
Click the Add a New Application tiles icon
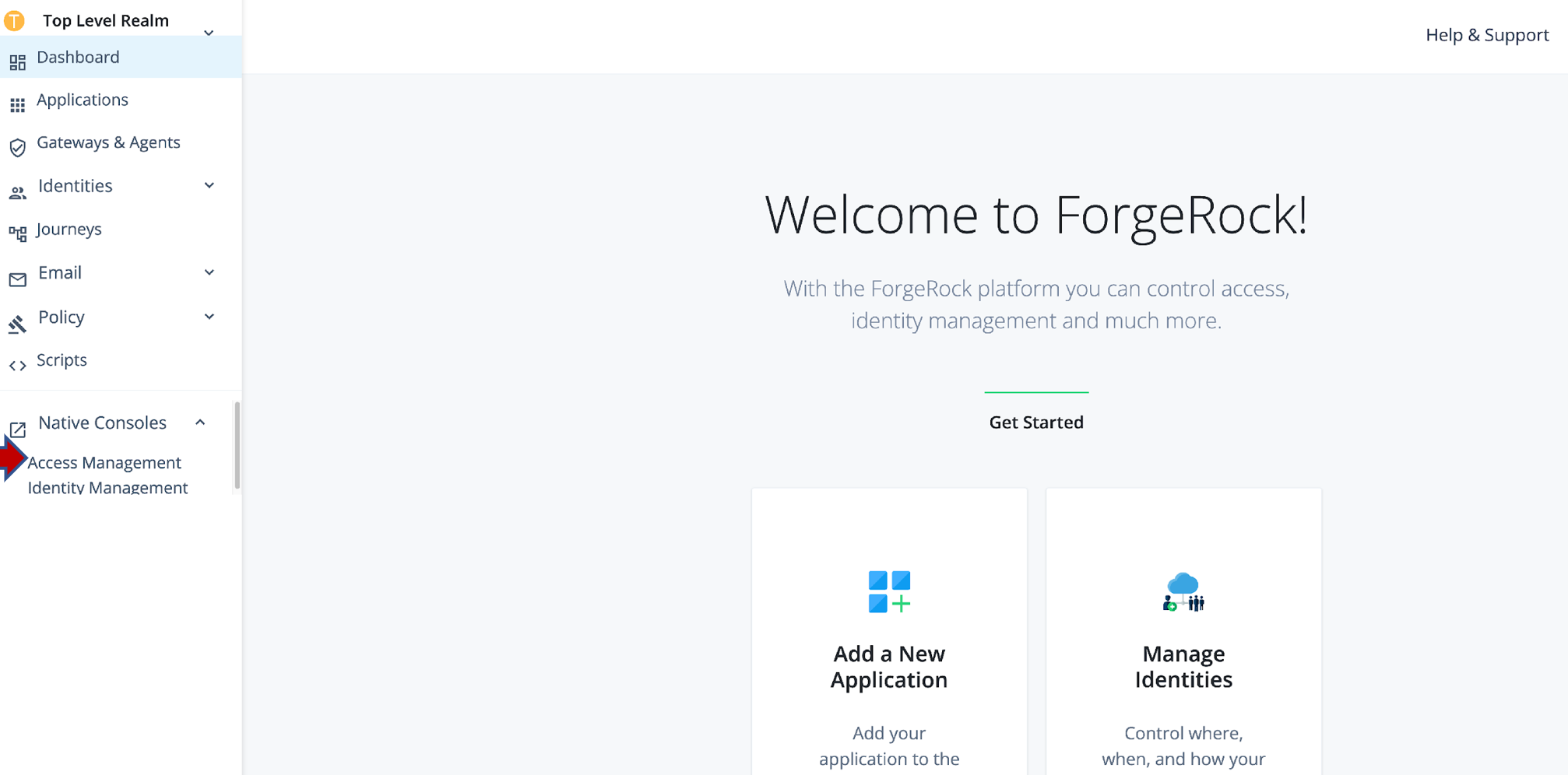click(889, 592)
